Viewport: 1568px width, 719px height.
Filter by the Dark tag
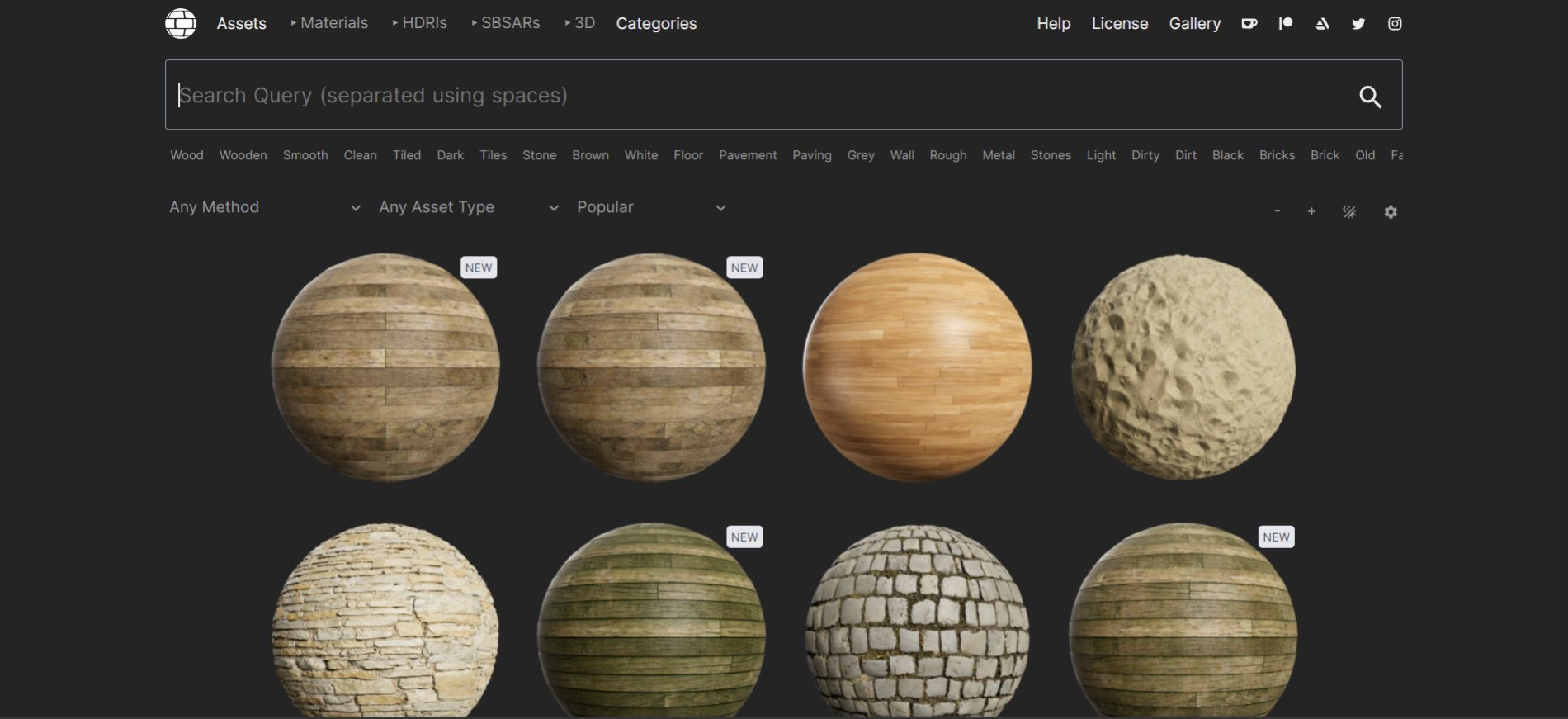[x=451, y=155]
